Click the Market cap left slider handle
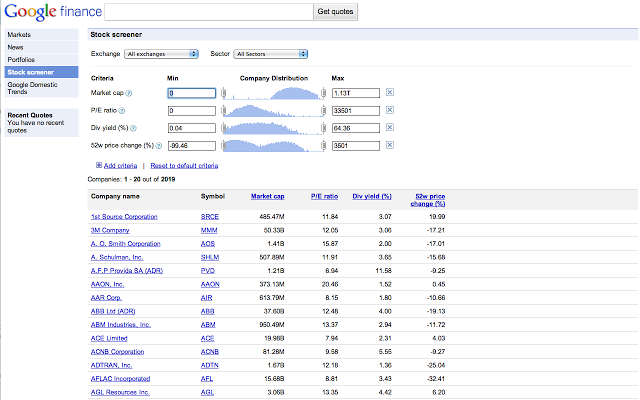This screenshot has height=400, width=640. 224,94
